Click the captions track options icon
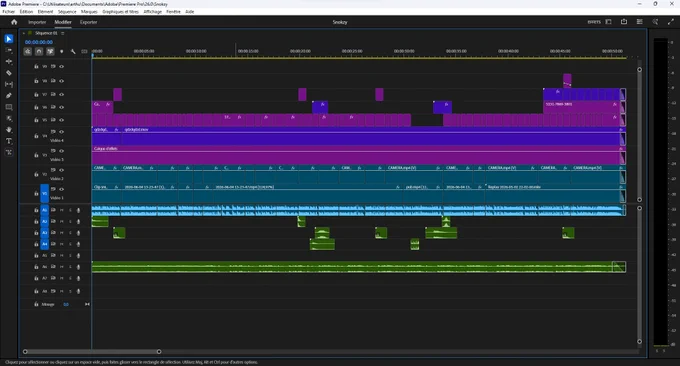Viewport: 680px width, 366px height. point(84,51)
